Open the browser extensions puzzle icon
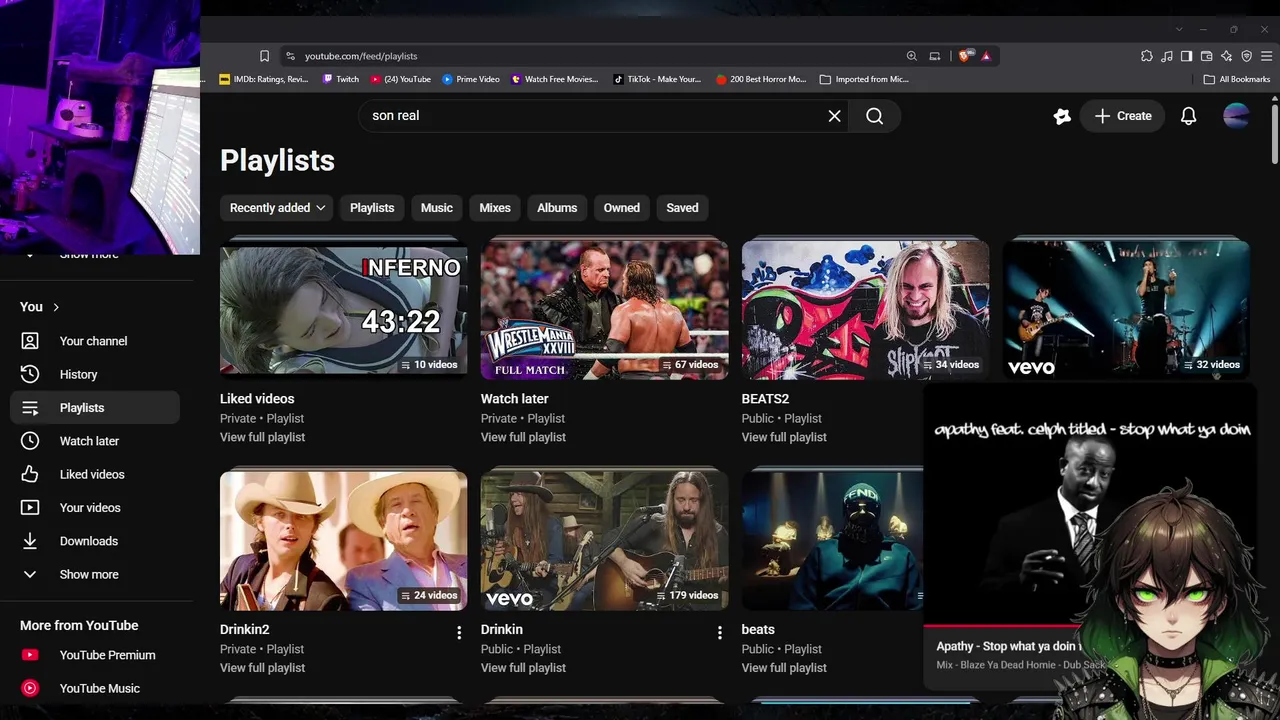The image size is (1280, 720). pyautogui.click(x=1147, y=56)
